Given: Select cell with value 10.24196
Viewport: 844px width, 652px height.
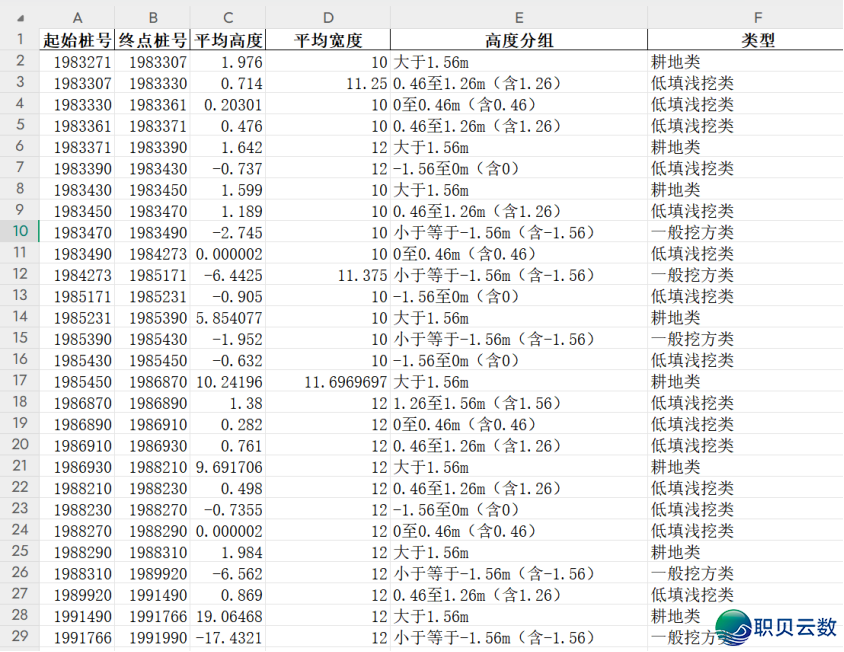Looking at the screenshot, I should tap(228, 382).
